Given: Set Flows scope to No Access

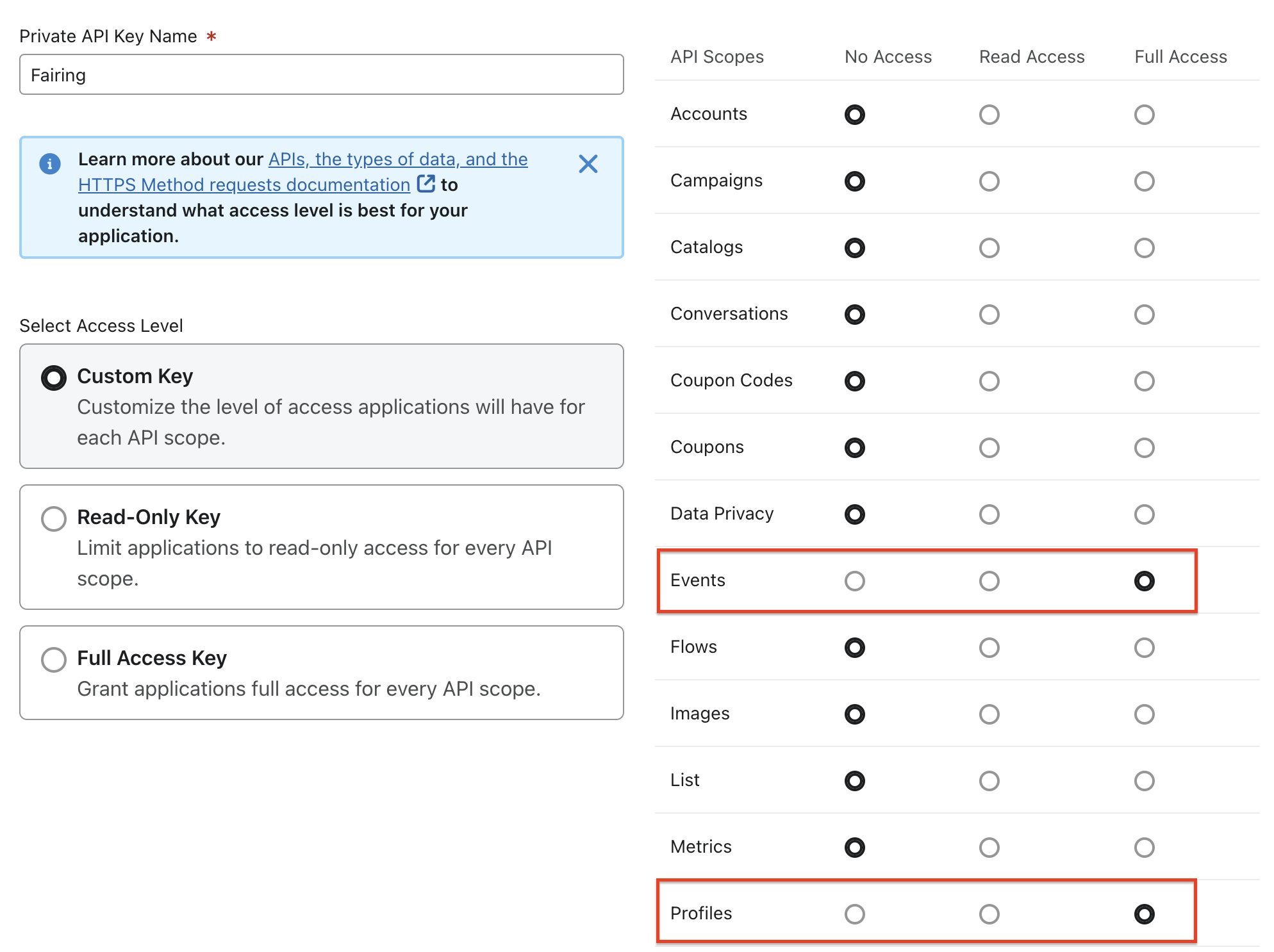Looking at the screenshot, I should (x=854, y=648).
